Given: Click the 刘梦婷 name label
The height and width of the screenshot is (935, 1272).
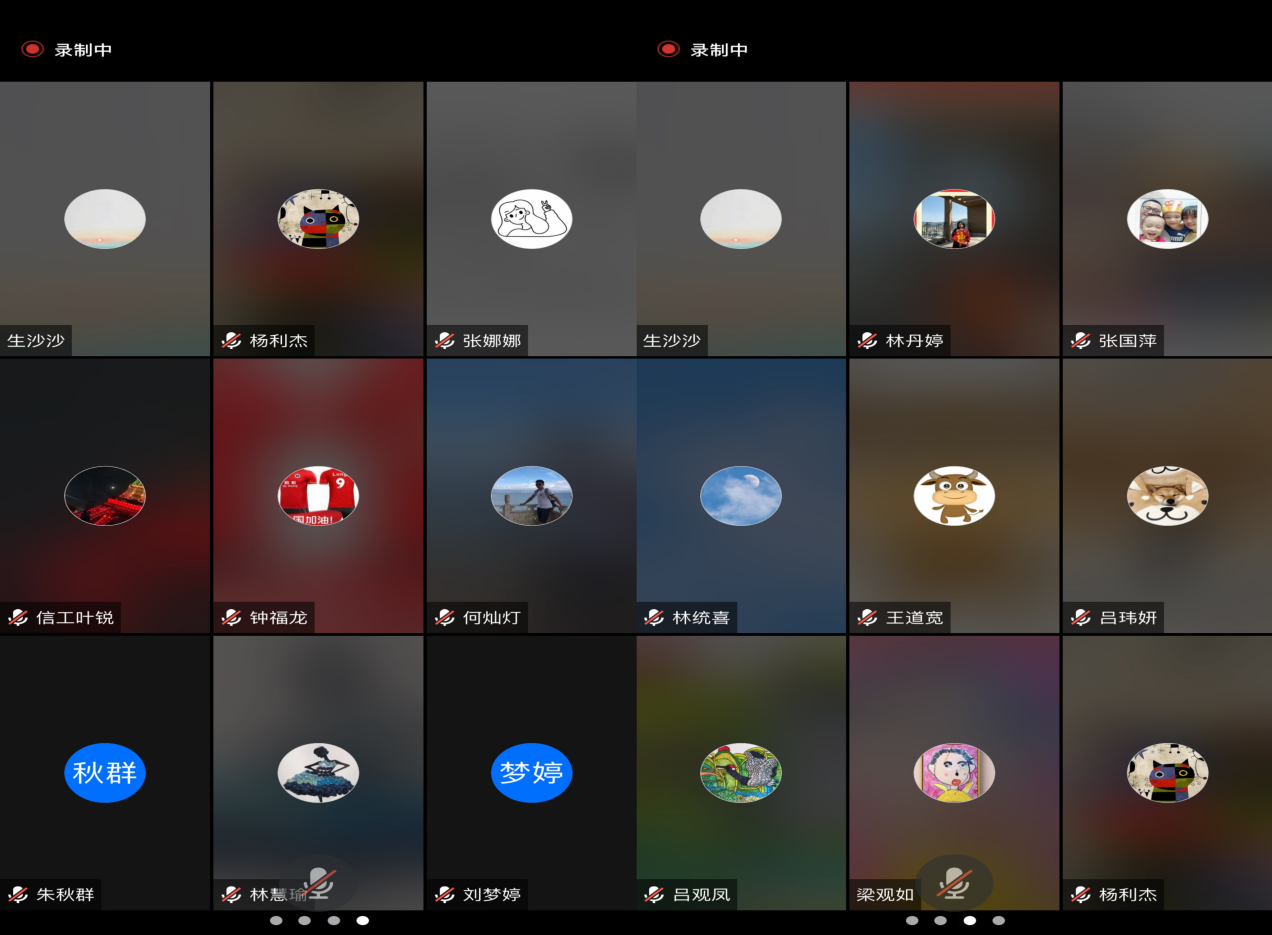Looking at the screenshot, I should 491,895.
